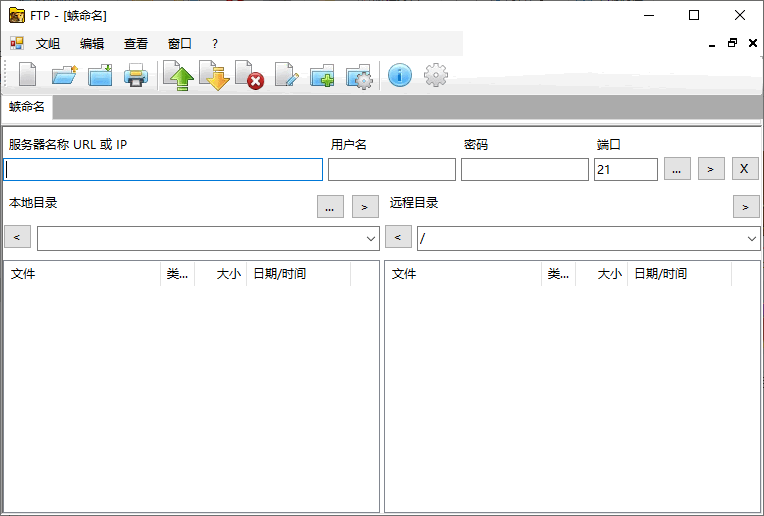Restore the inner document window

pyautogui.click(x=732, y=43)
